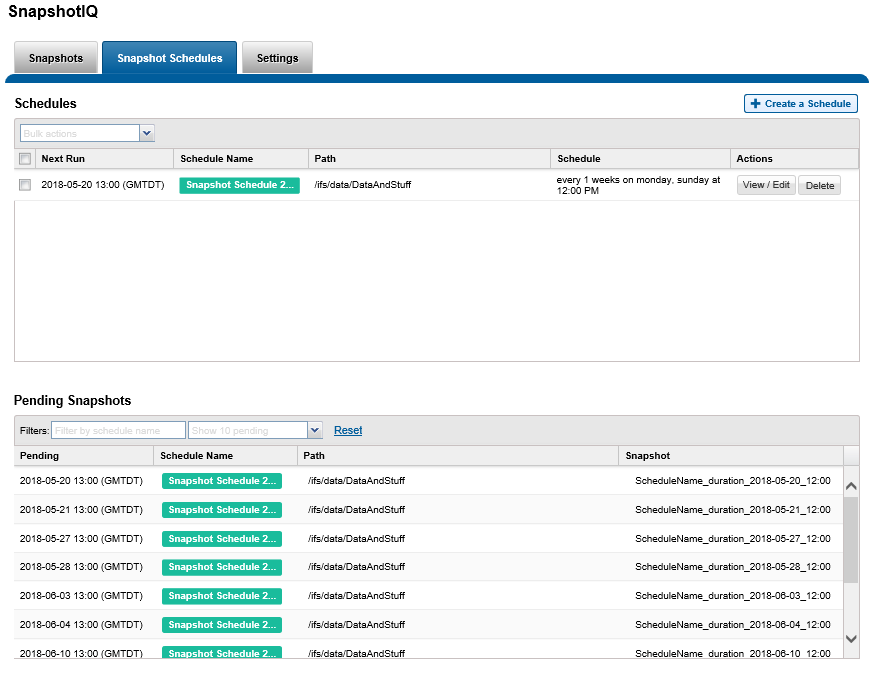Click the schedule badge for the 2018-05-21 pending snapshot

[222, 510]
